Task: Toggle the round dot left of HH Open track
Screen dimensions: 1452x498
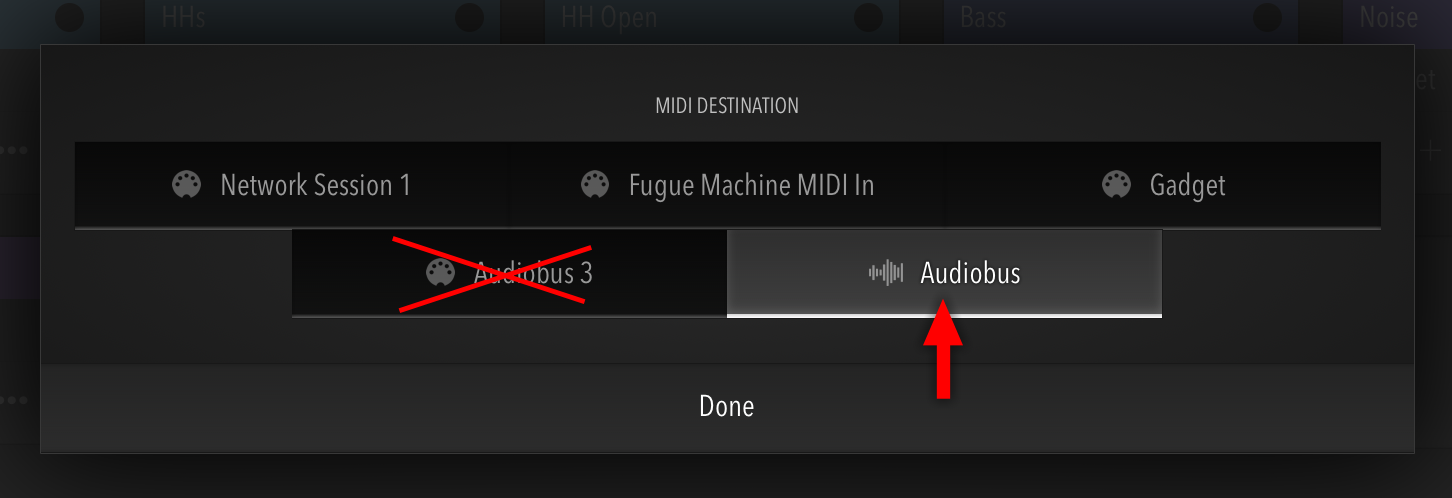Action: 469,17
